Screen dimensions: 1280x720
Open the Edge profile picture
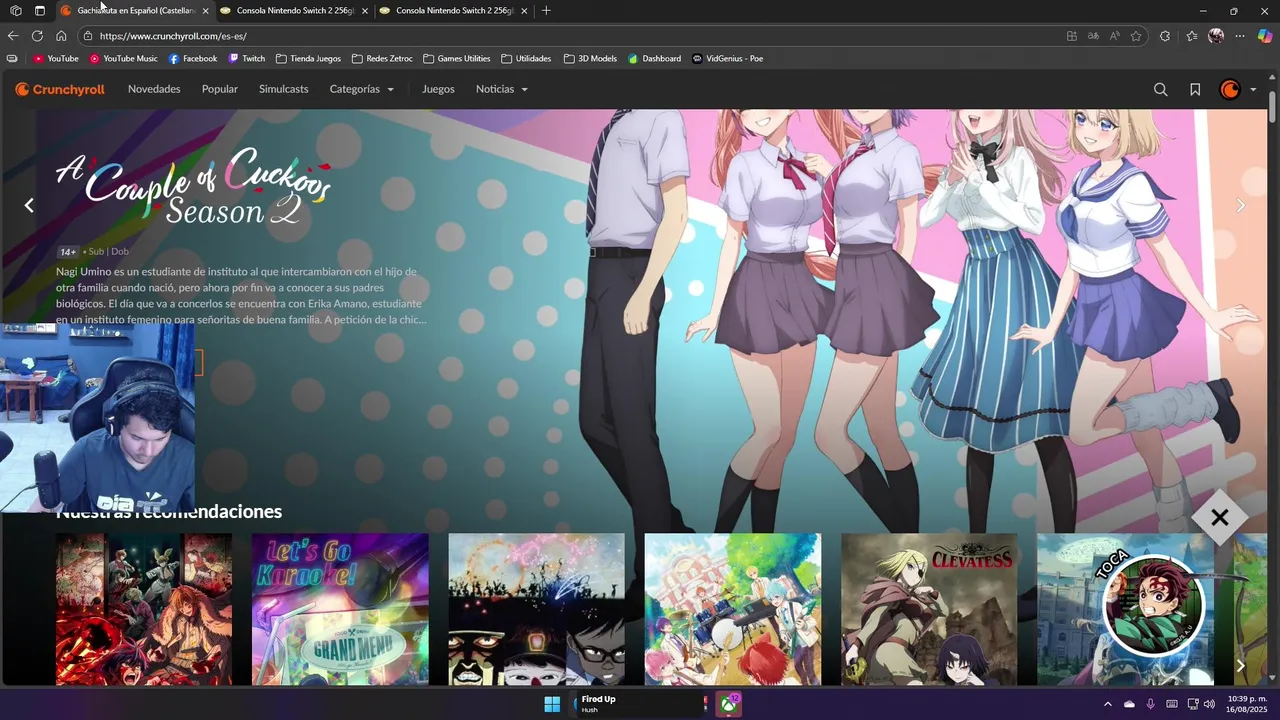pyautogui.click(x=1216, y=36)
